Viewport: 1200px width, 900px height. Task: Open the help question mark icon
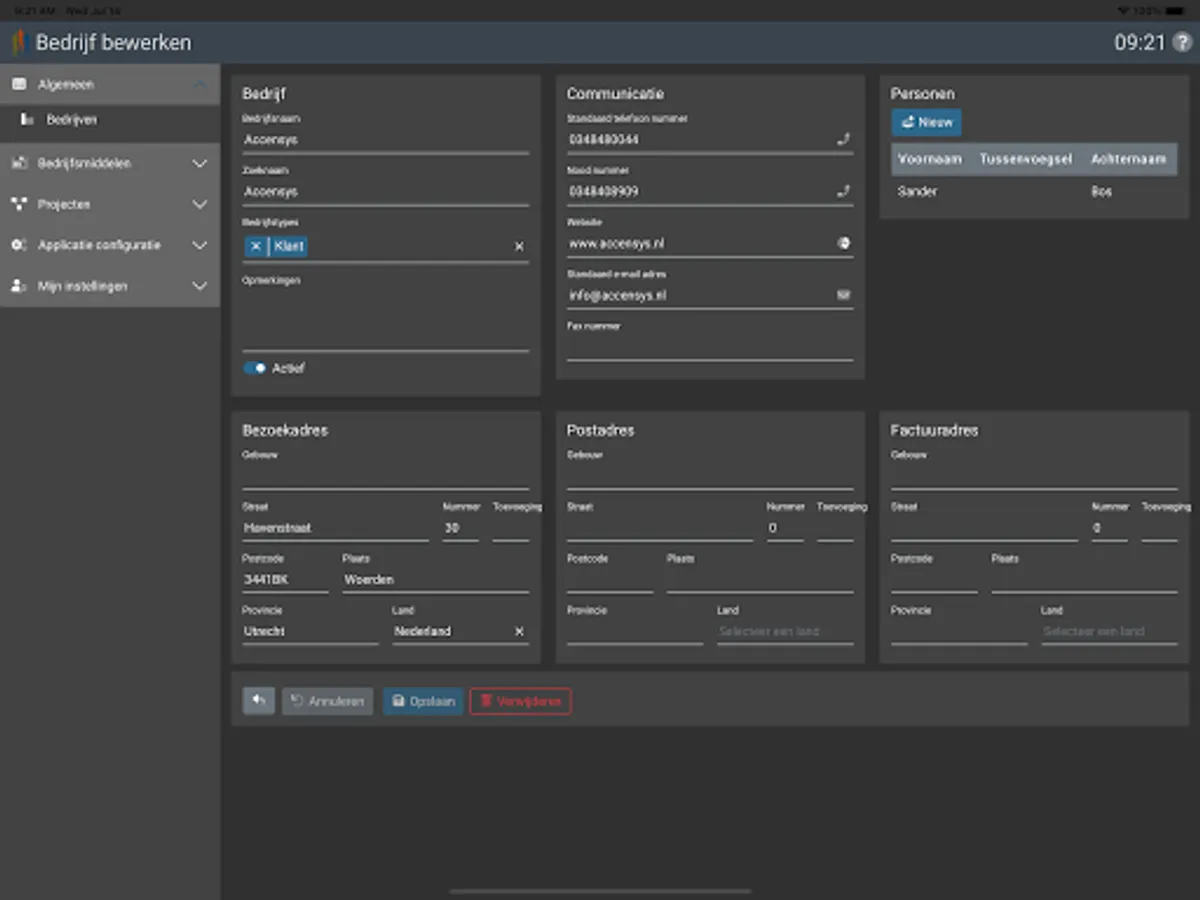pos(1183,43)
